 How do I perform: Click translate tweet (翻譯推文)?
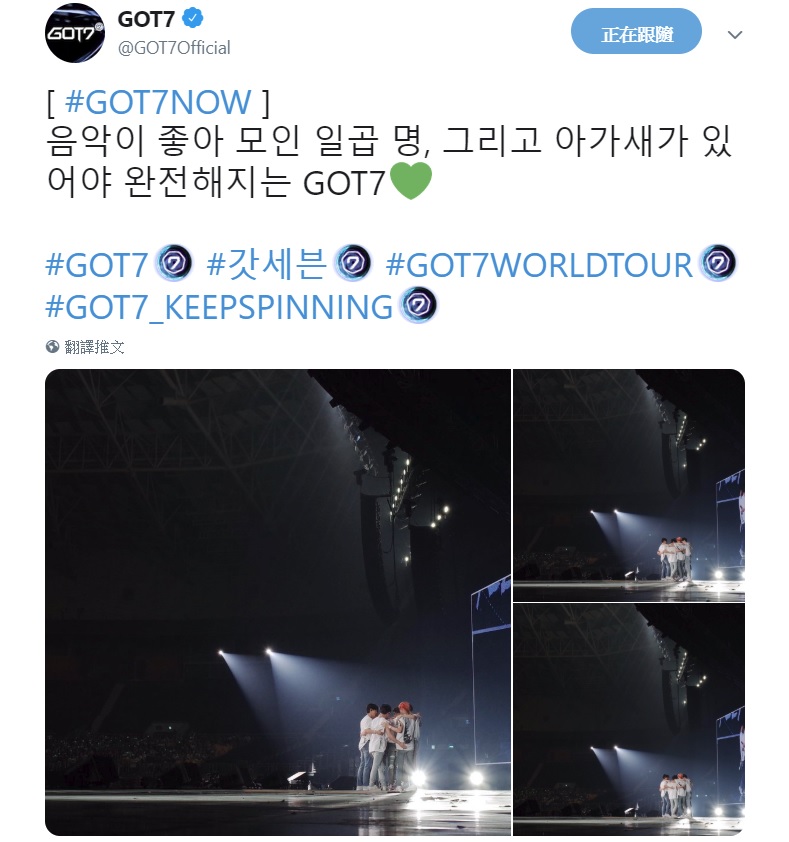point(95,347)
